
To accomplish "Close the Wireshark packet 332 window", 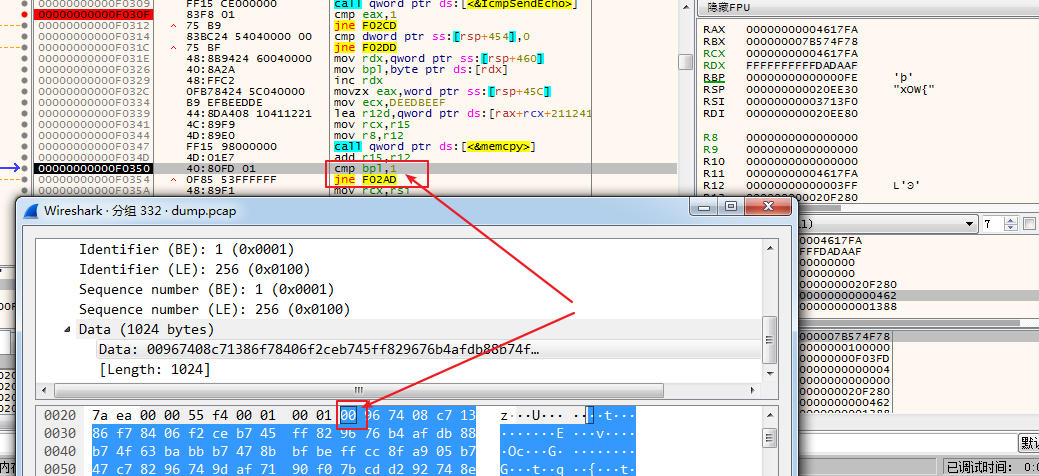I will pos(767,207).
